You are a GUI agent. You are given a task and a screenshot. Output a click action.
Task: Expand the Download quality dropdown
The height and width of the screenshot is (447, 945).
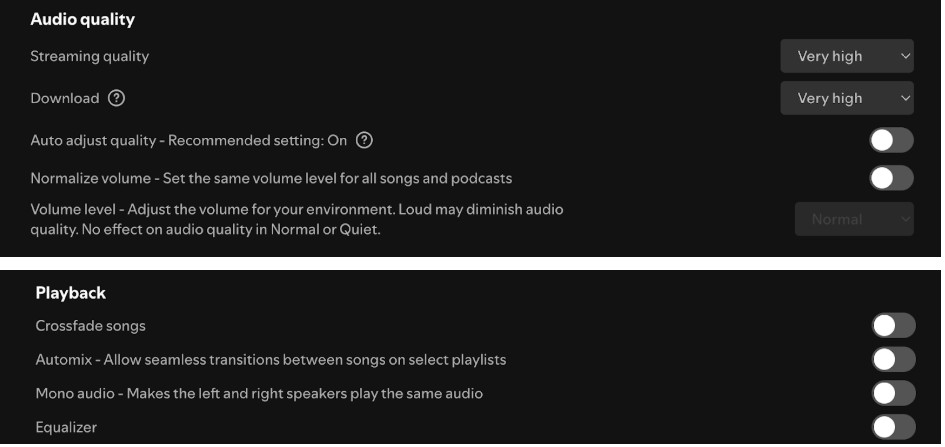click(847, 98)
